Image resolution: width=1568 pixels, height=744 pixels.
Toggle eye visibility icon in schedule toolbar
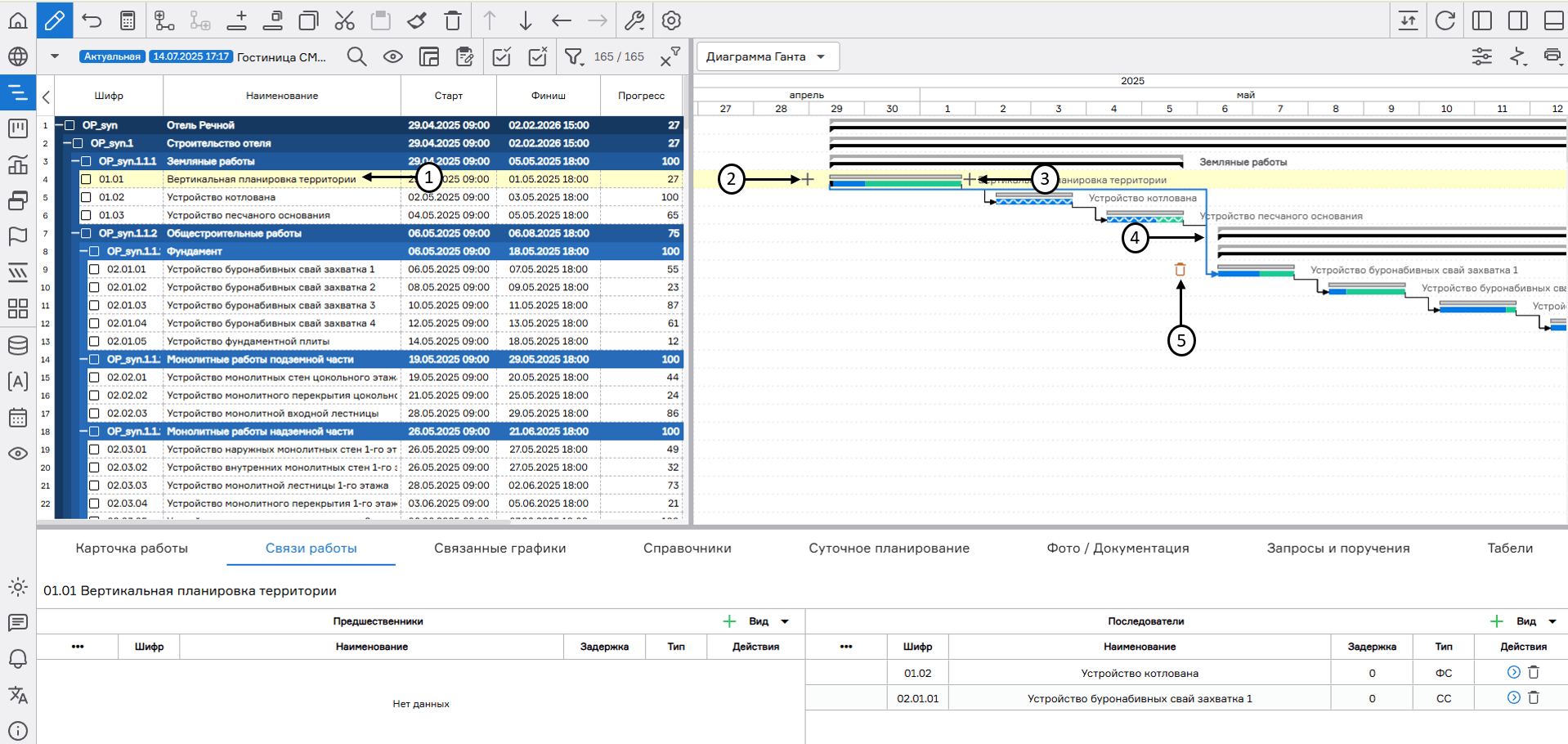tap(393, 56)
